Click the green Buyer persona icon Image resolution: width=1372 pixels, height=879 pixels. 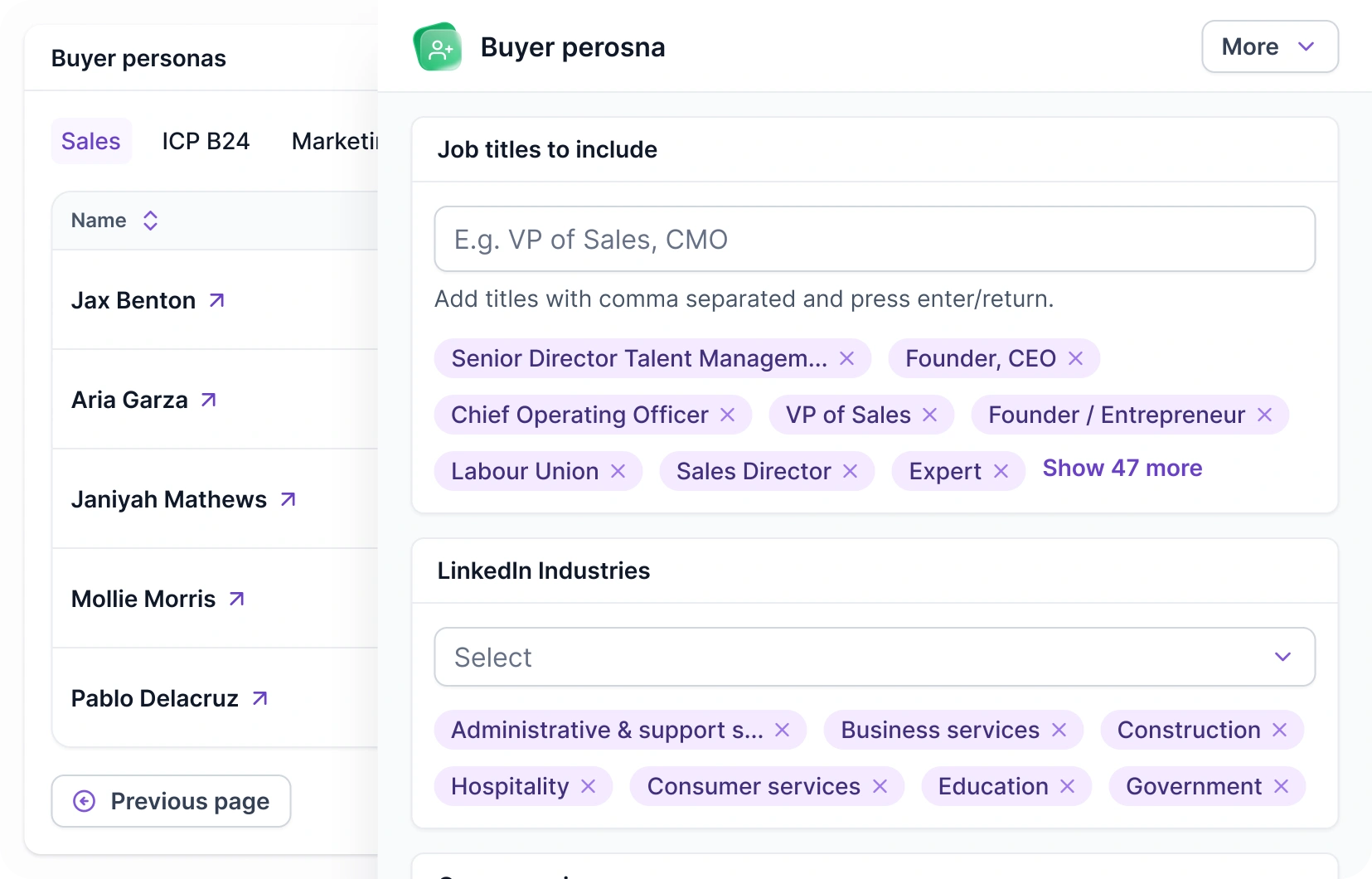pyautogui.click(x=438, y=47)
